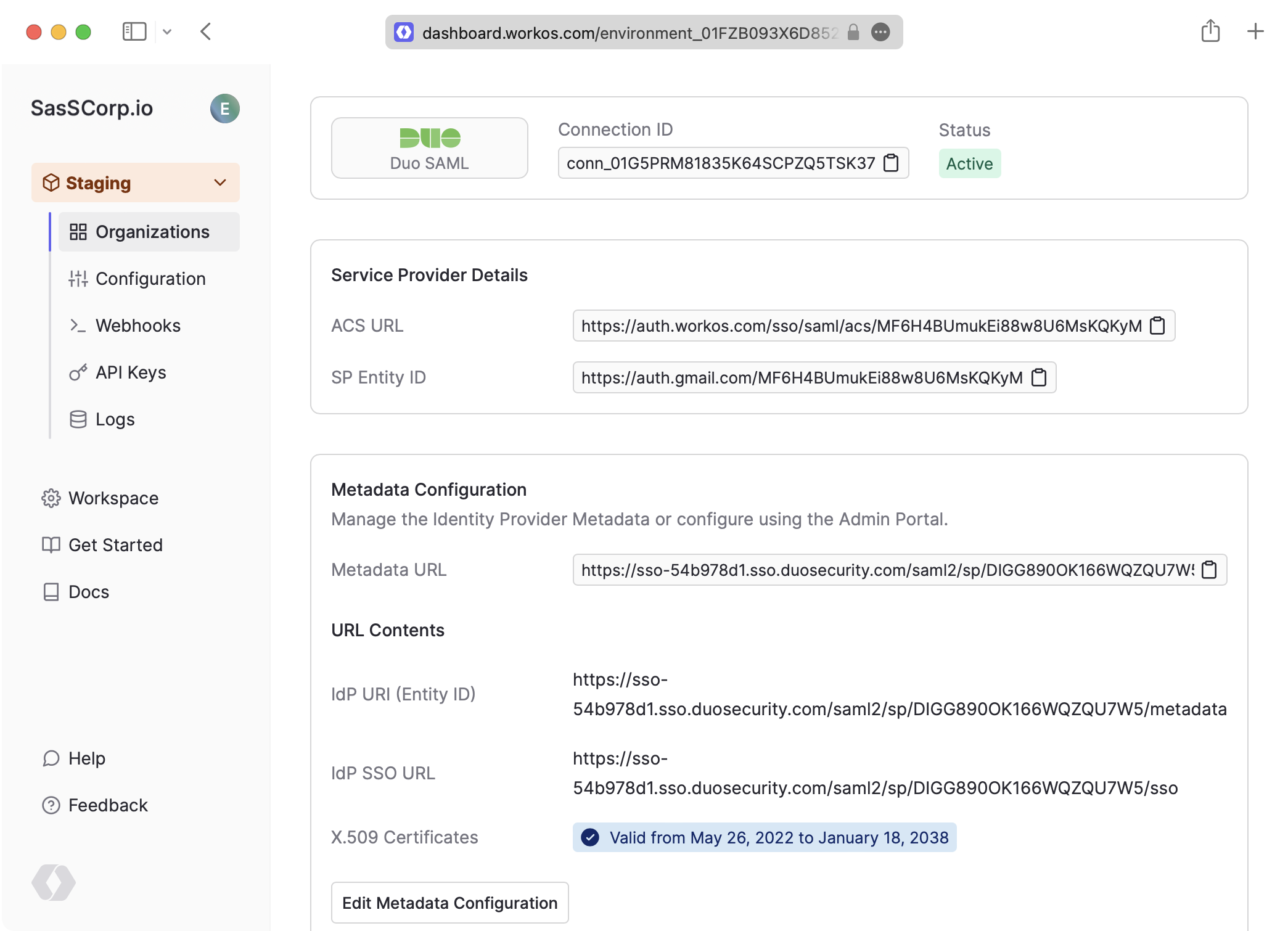Copy the SP Entity ID value
The height and width of the screenshot is (931, 1288).
tap(1039, 377)
